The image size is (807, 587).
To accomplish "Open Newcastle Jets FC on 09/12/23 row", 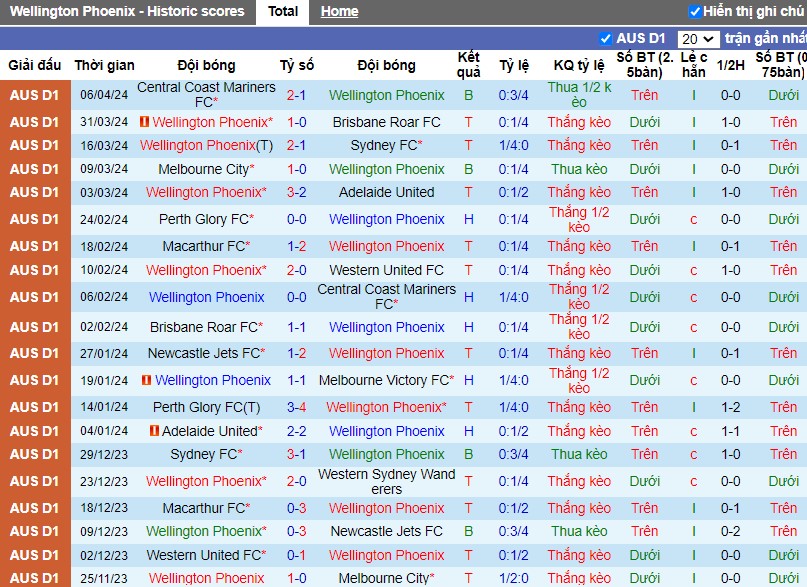I will (387, 531).
